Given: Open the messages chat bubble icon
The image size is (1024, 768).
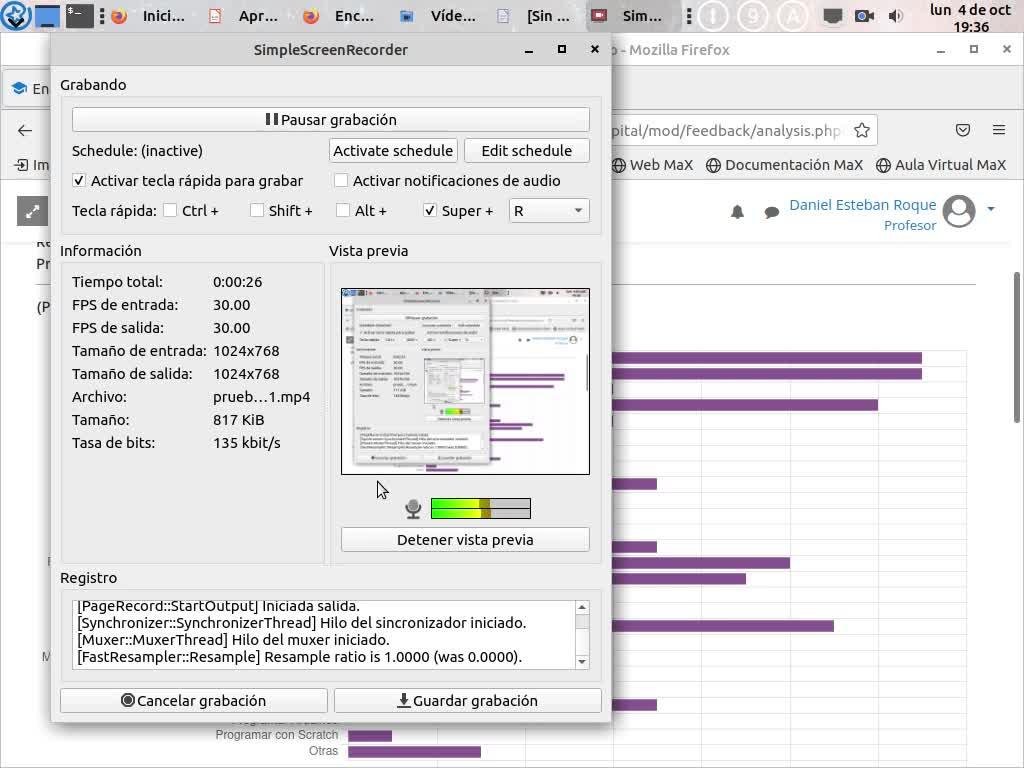Looking at the screenshot, I should [772, 212].
